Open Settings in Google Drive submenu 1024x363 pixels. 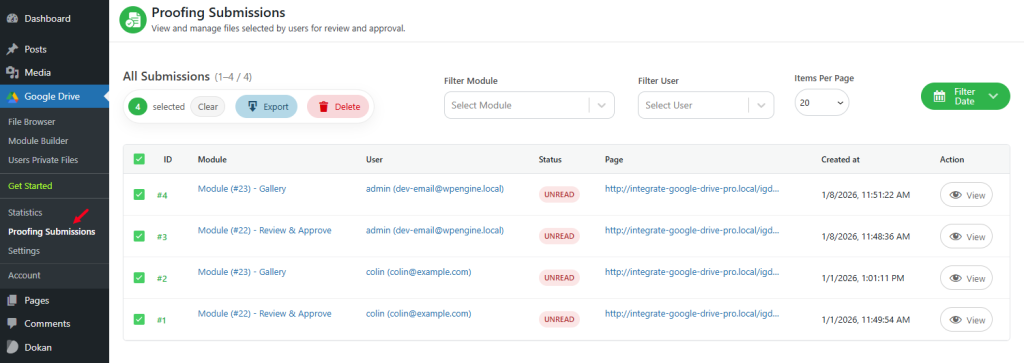click(24, 251)
